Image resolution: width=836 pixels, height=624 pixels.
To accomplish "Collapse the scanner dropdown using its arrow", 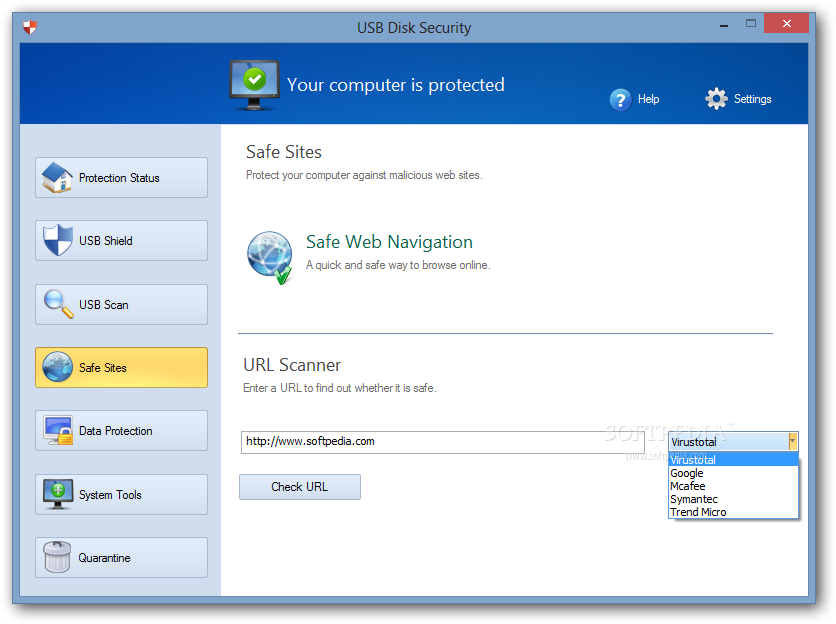I will (x=792, y=442).
